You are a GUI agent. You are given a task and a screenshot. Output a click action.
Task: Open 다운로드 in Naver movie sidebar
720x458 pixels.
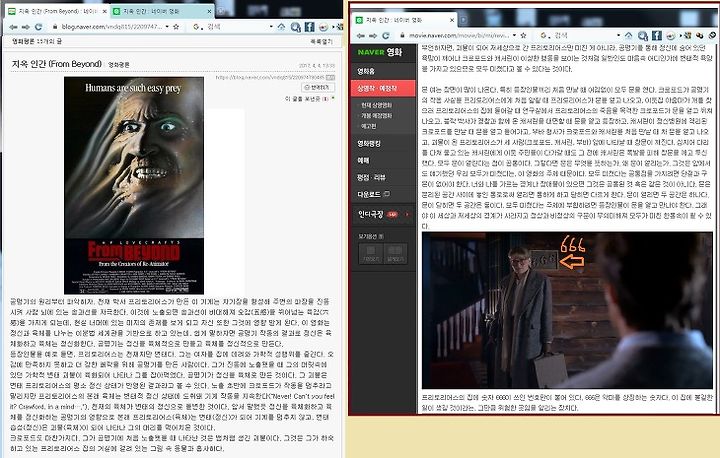point(369,194)
